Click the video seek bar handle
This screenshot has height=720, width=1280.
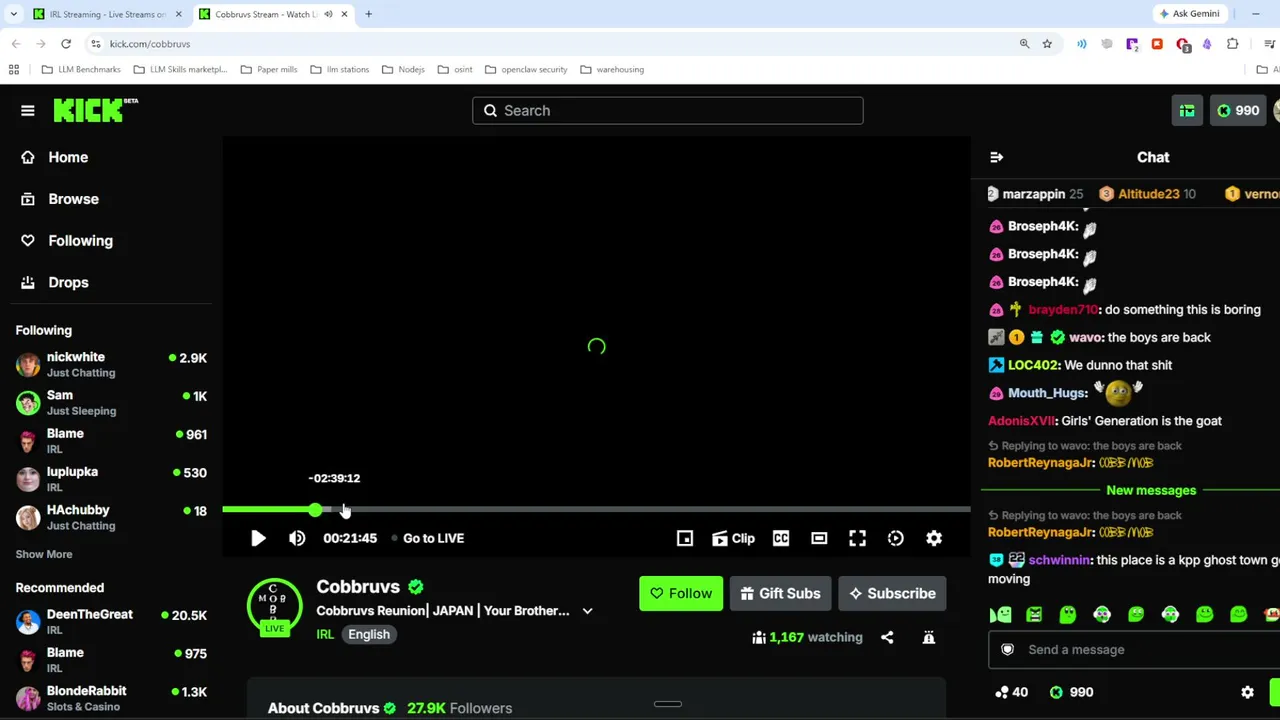tap(316, 510)
